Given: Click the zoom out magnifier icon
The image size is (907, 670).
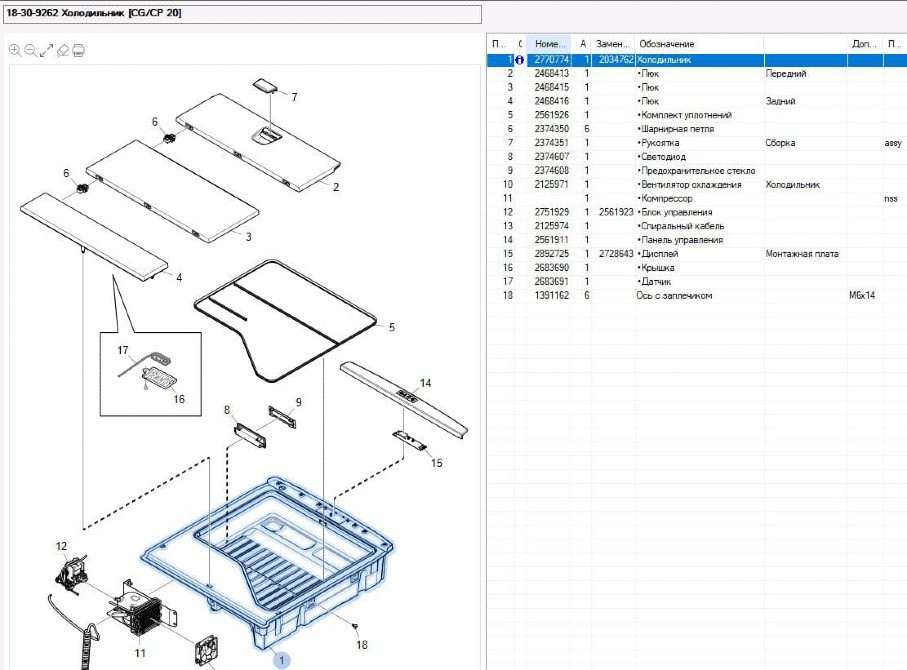Looking at the screenshot, I should pos(31,50).
